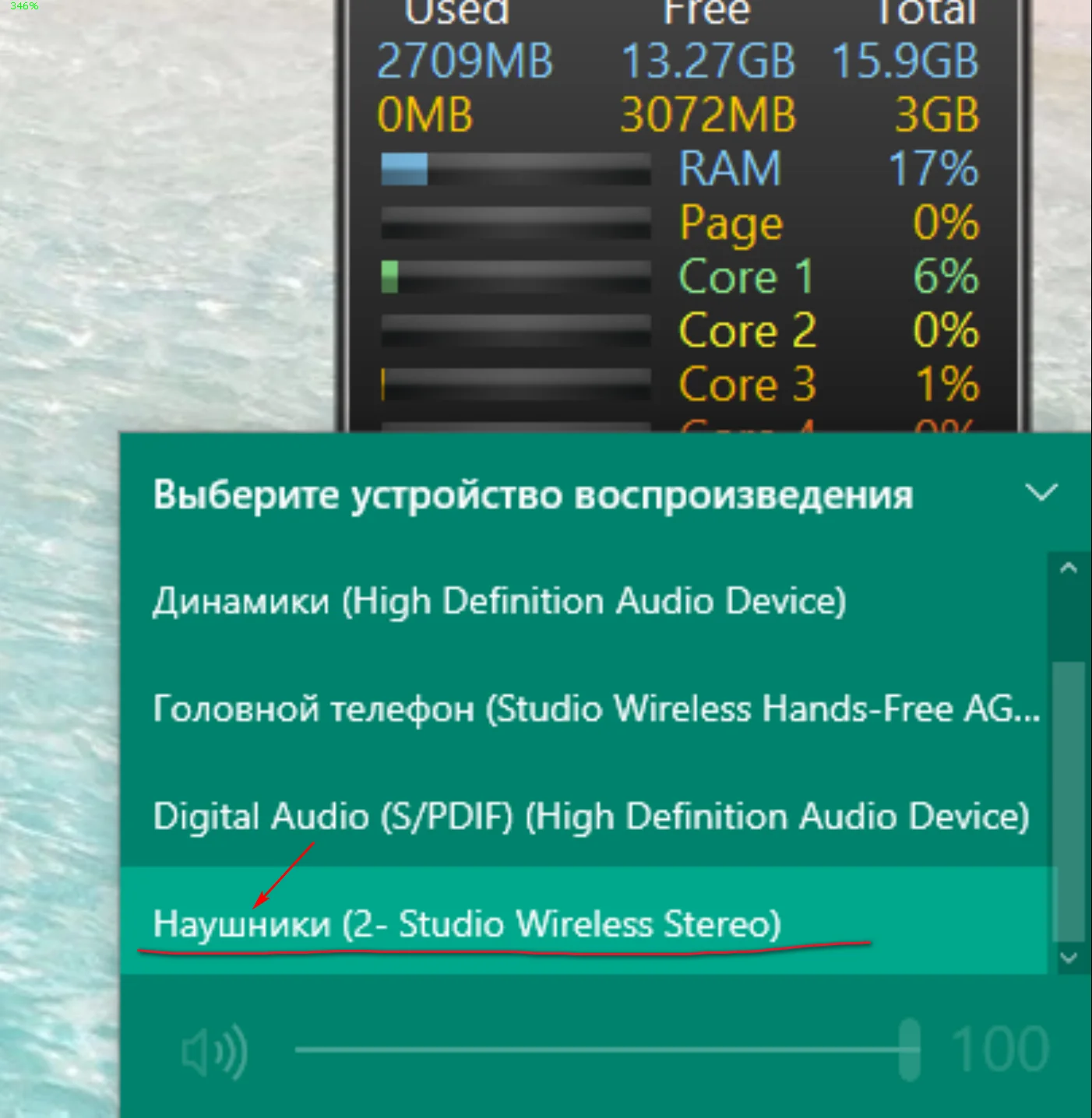Screen dimensions: 1092x1118
Task: Click the device list scrollbar thumb
Action: [1069, 801]
